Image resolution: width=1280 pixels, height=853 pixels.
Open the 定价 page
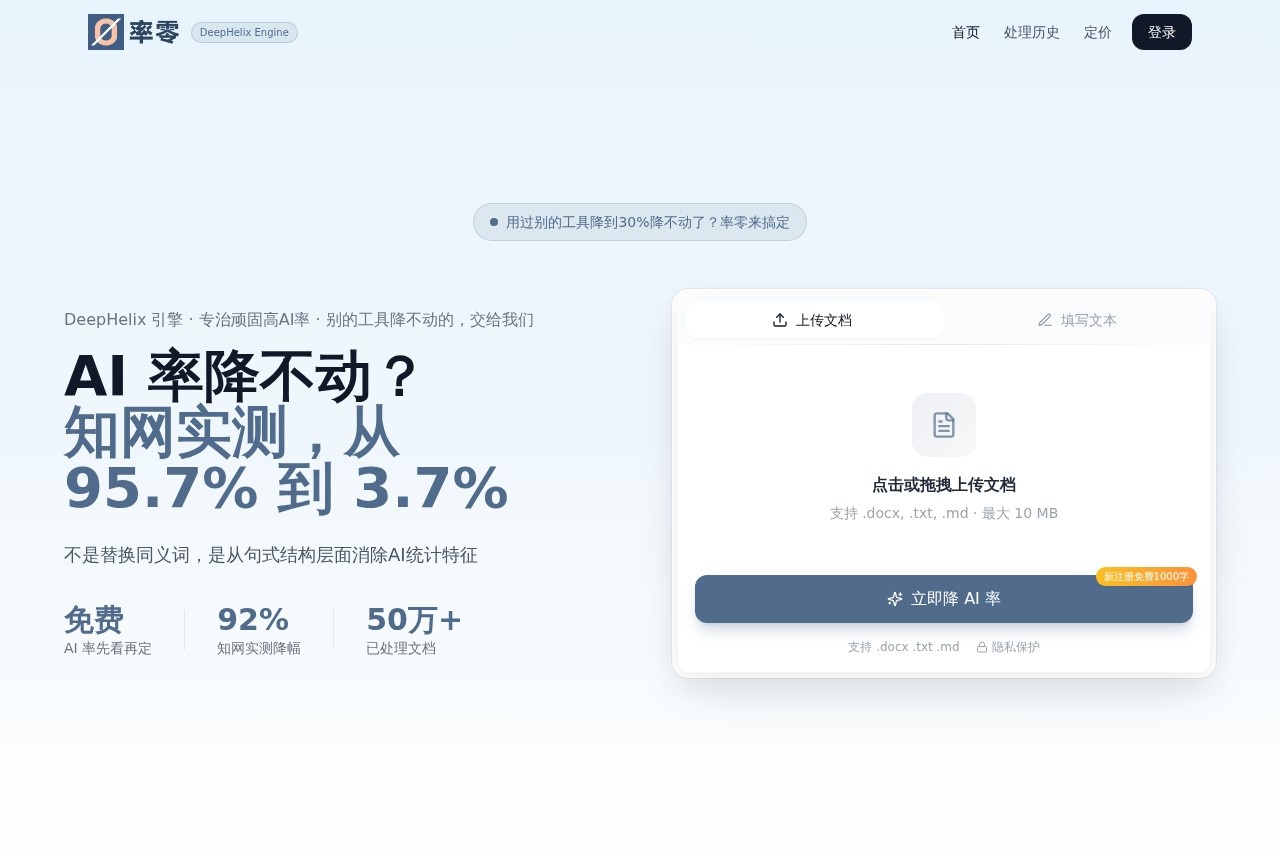pyautogui.click(x=1098, y=32)
